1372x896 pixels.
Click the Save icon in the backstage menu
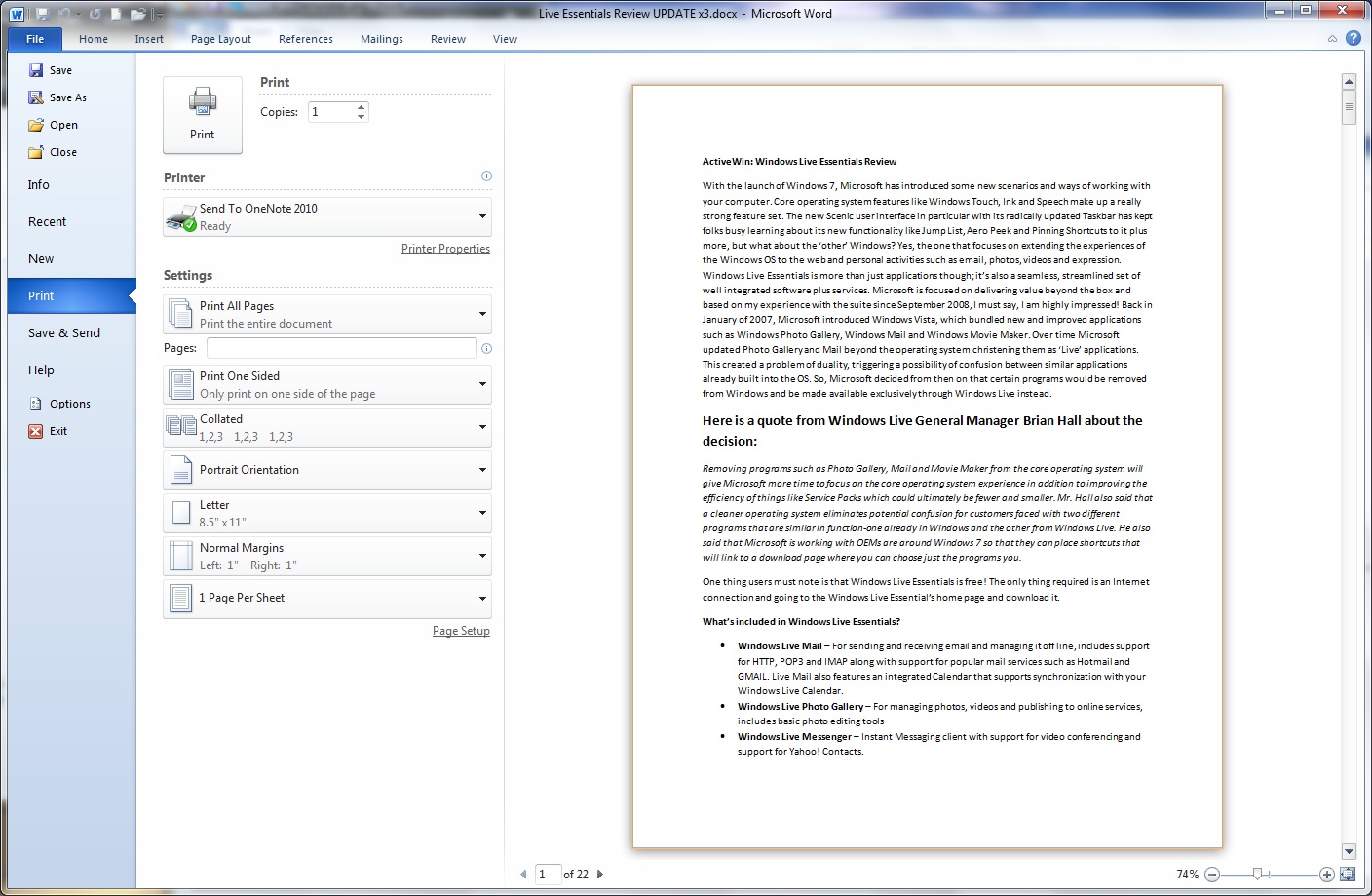tap(36, 70)
